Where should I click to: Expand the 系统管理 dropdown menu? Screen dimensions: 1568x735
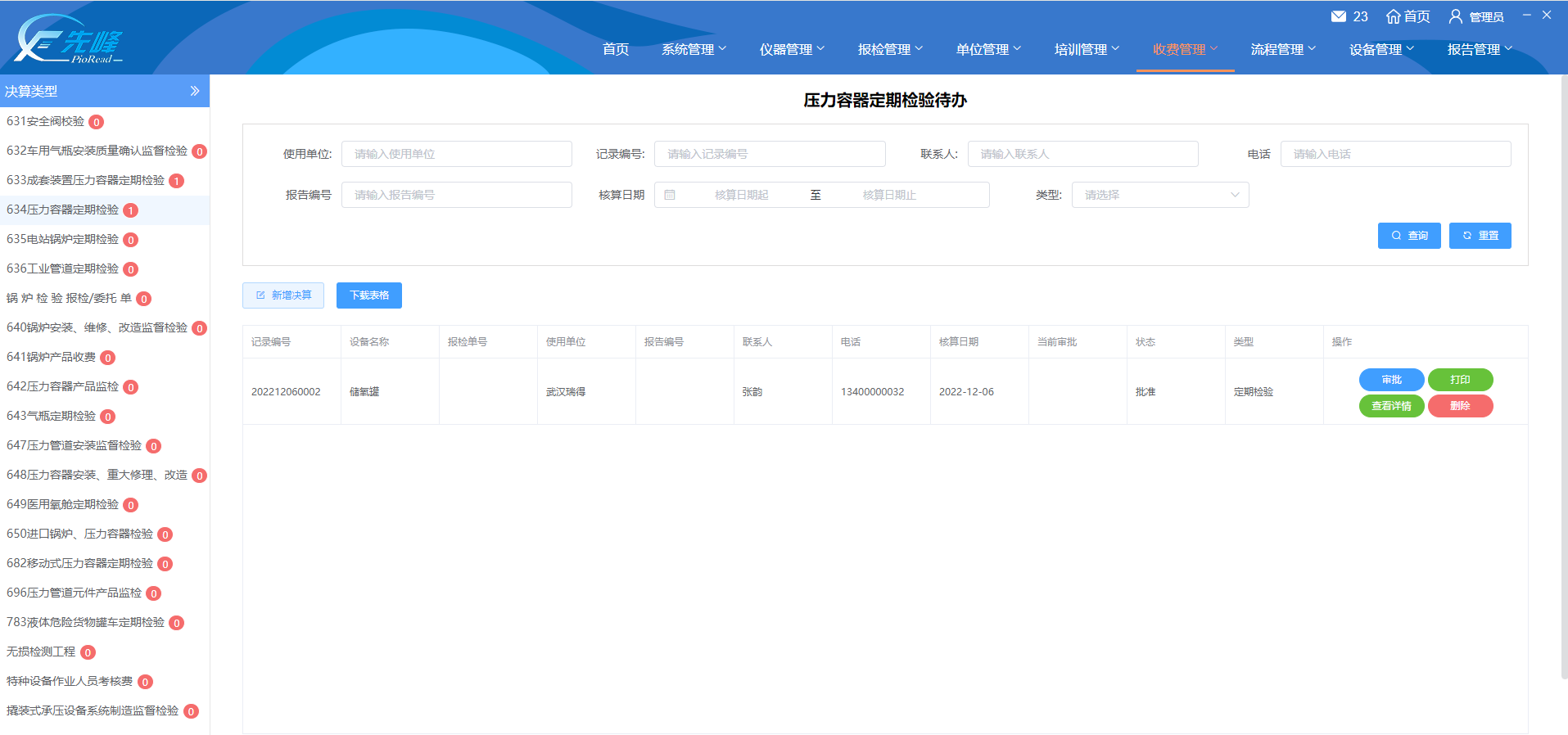[x=694, y=49]
